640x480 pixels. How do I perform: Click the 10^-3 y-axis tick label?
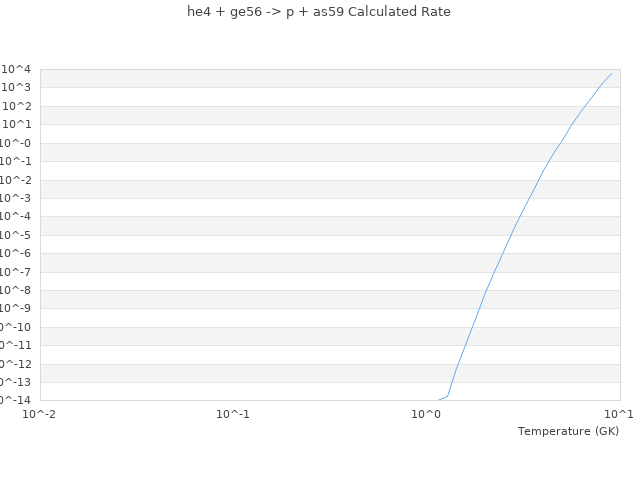17,198
